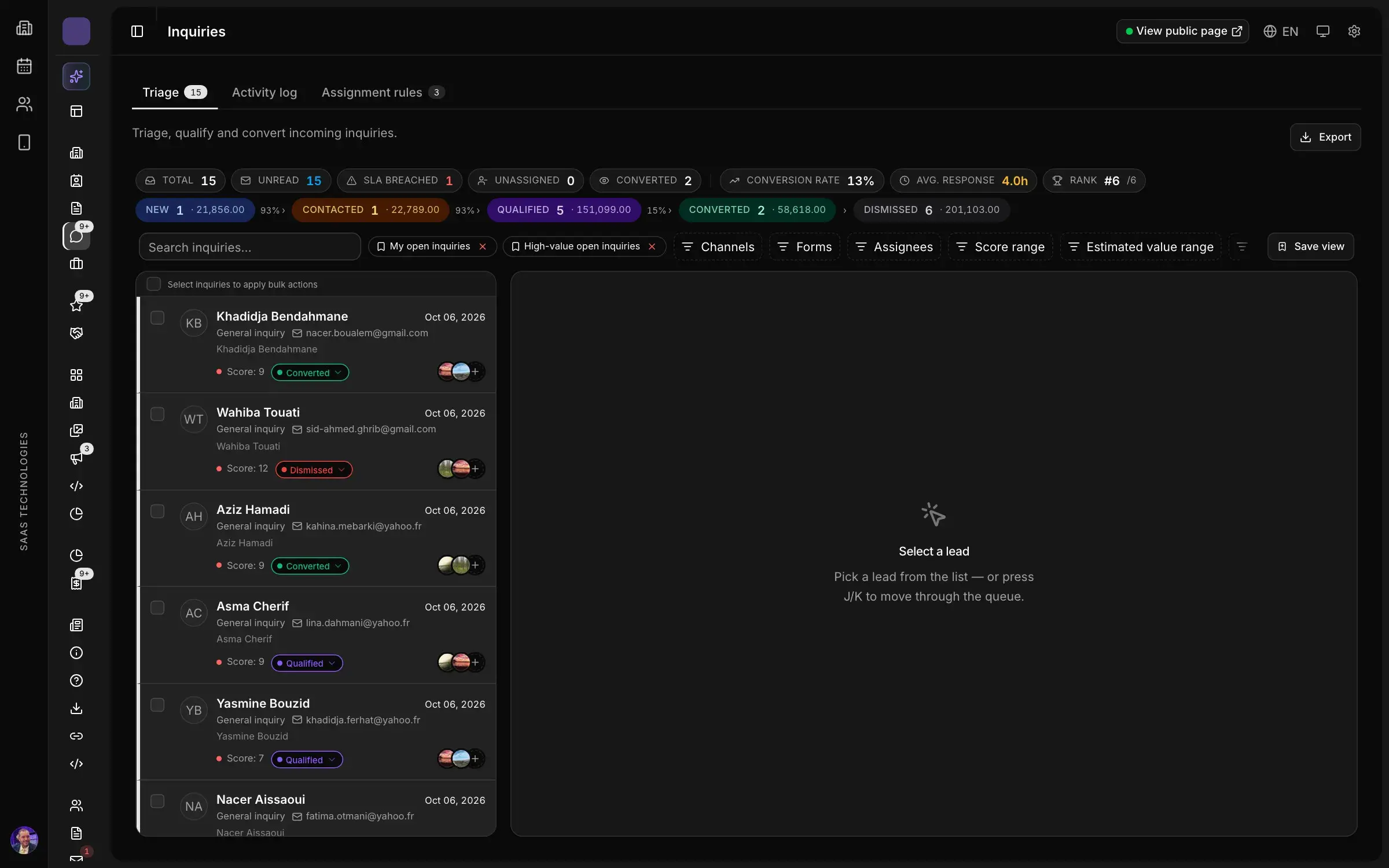Image resolution: width=1389 pixels, height=868 pixels.
Task: Click the Export button
Action: click(x=1325, y=137)
